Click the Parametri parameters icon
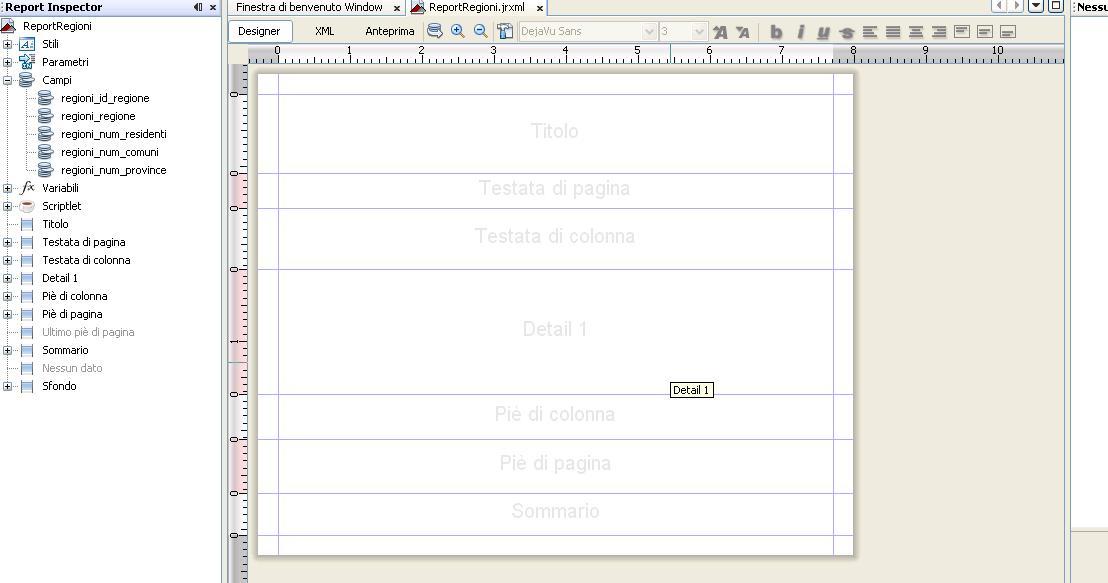The height and width of the screenshot is (583, 1108). (x=27, y=62)
